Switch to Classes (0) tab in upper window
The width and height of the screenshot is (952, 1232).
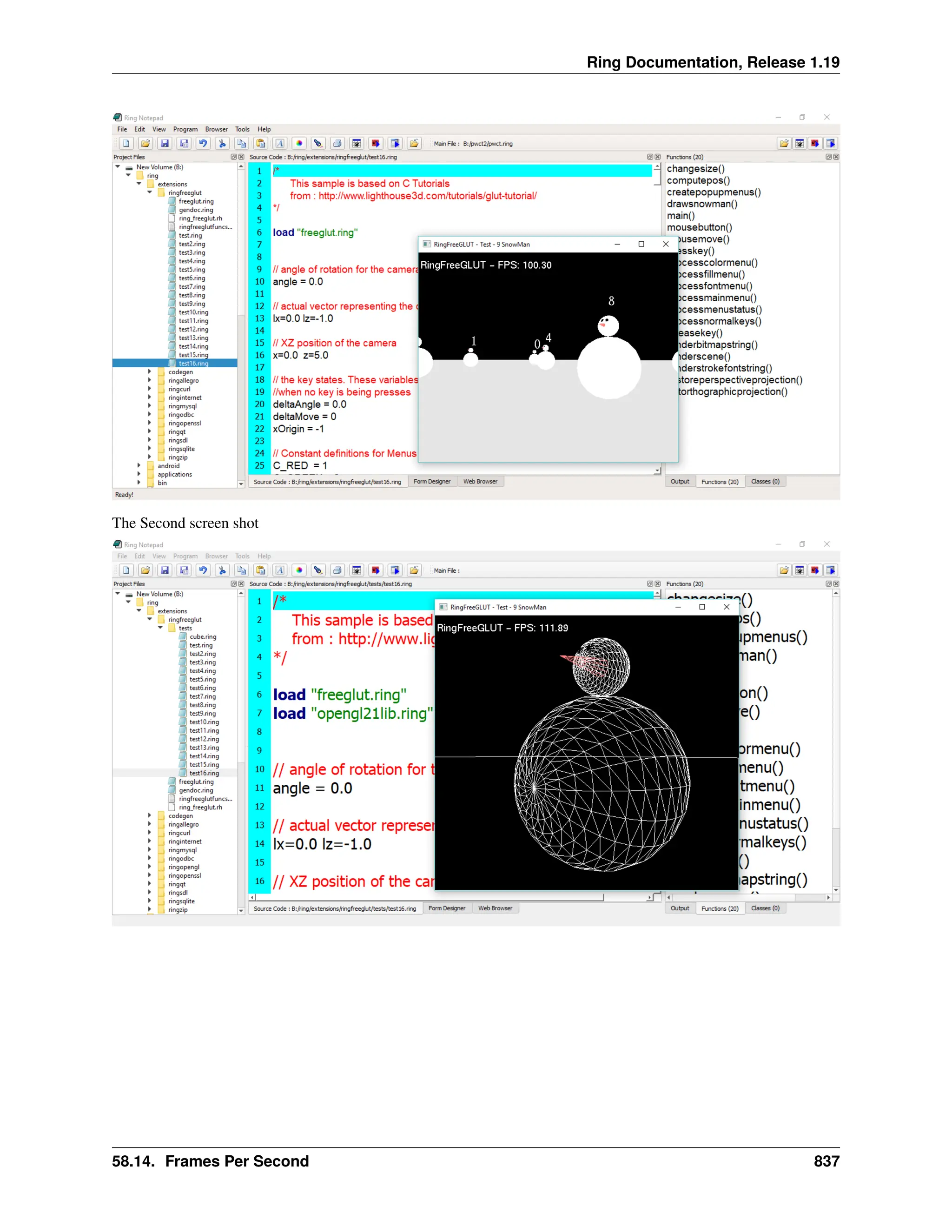765,482
